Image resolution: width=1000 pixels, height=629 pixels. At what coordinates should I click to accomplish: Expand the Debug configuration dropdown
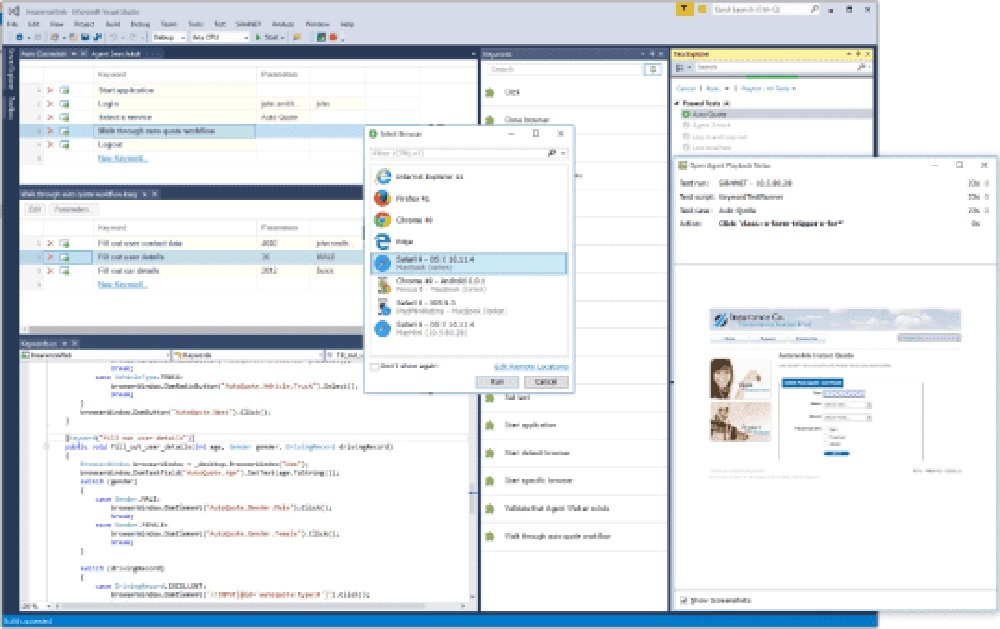point(169,37)
